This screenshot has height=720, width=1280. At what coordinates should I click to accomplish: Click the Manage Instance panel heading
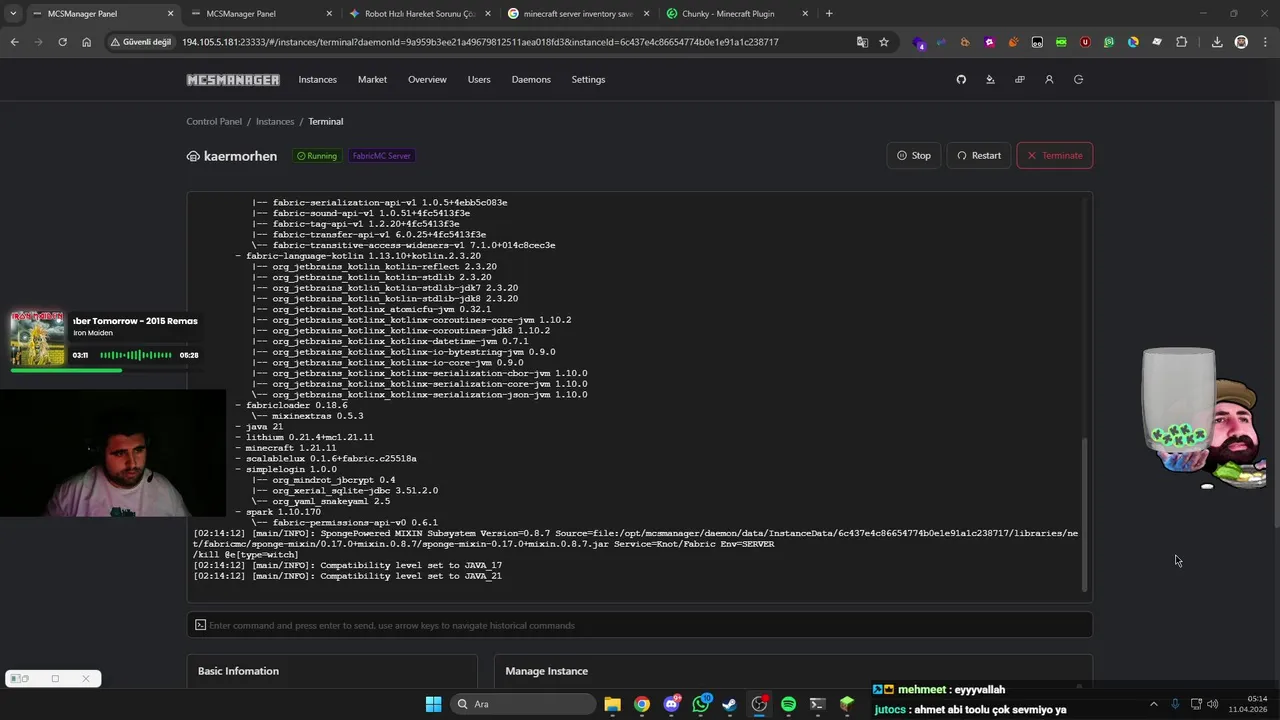pyautogui.click(x=547, y=671)
